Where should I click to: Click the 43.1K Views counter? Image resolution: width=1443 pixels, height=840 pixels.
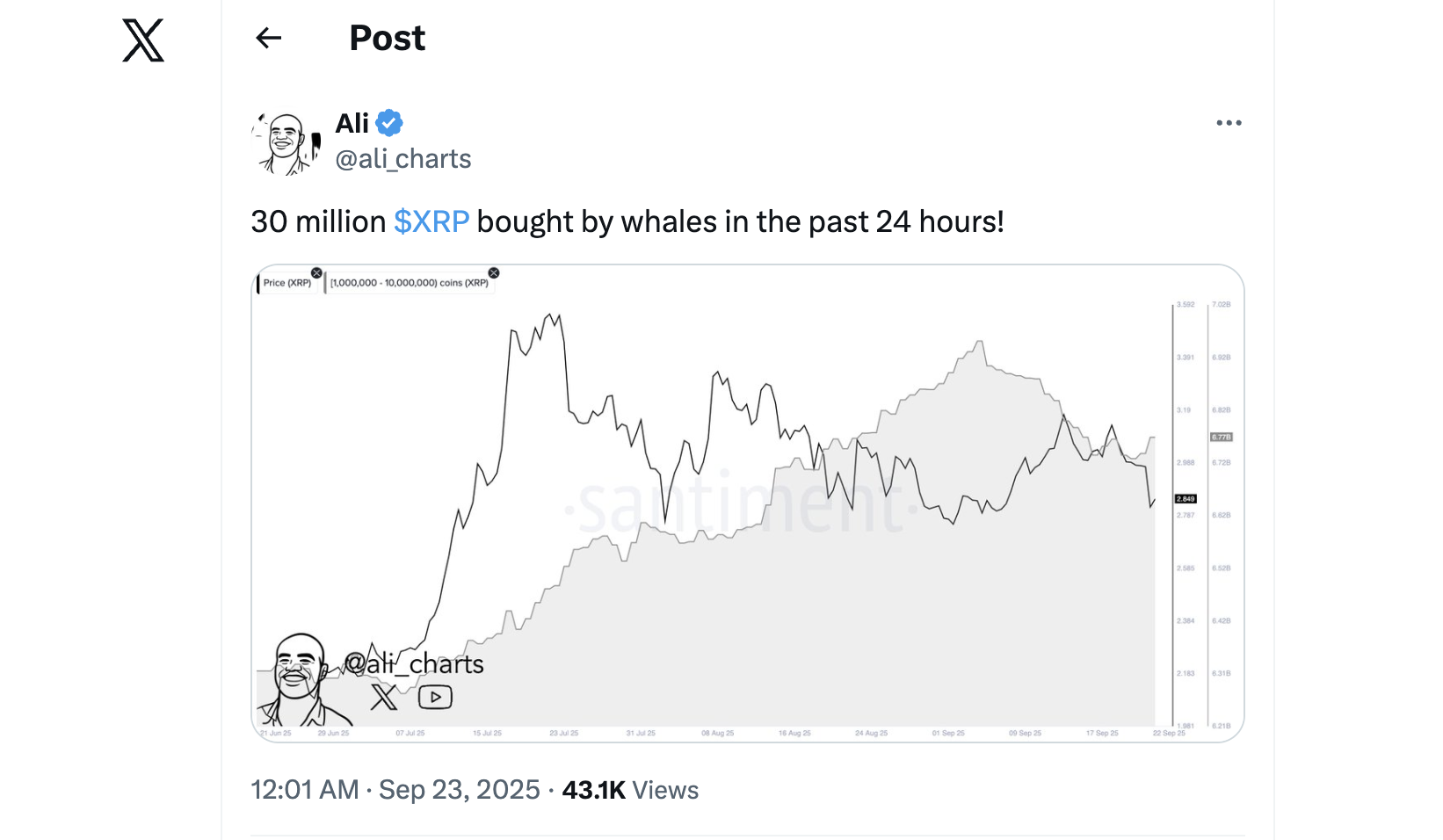tap(630, 790)
